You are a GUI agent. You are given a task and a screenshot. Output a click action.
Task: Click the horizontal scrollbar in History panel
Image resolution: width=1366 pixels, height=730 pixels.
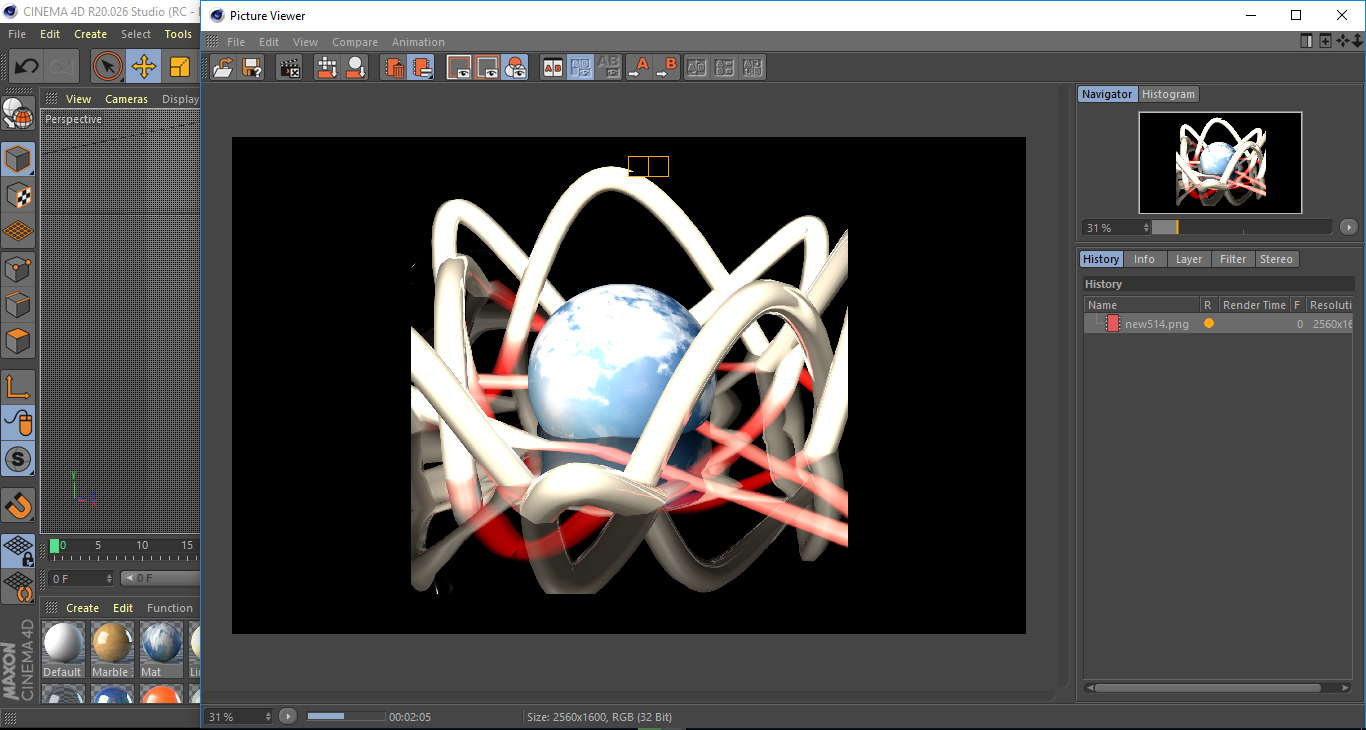[1218, 688]
